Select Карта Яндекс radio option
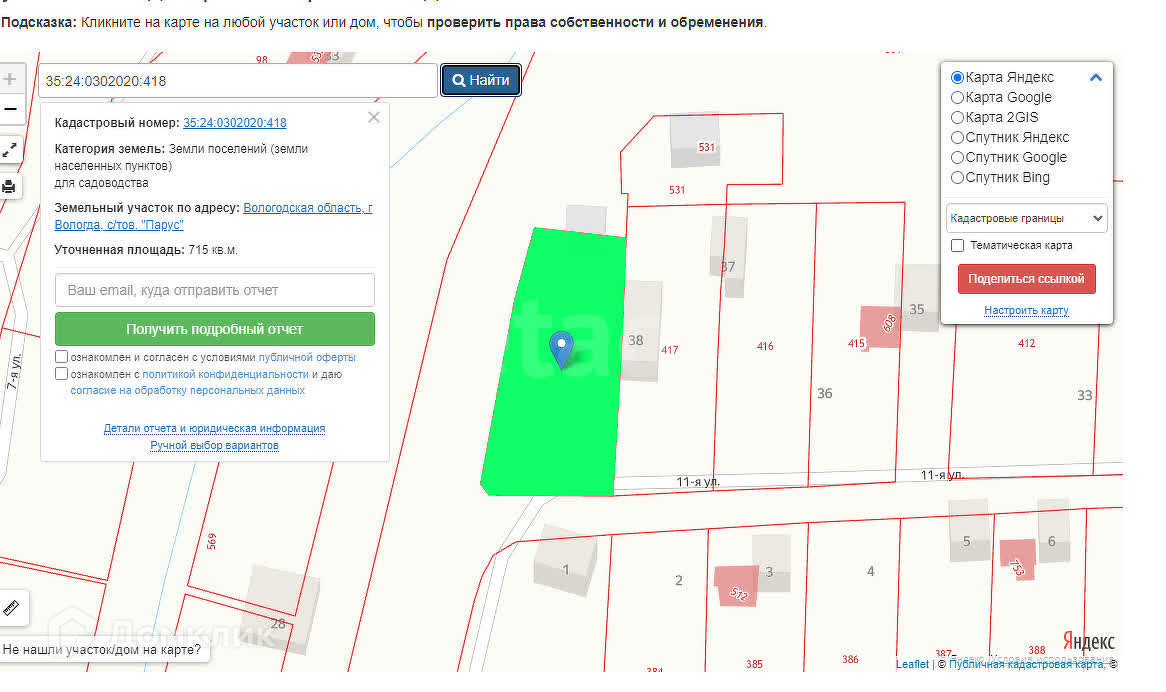Viewport: 1166px width, 692px height. [x=957, y=77]
